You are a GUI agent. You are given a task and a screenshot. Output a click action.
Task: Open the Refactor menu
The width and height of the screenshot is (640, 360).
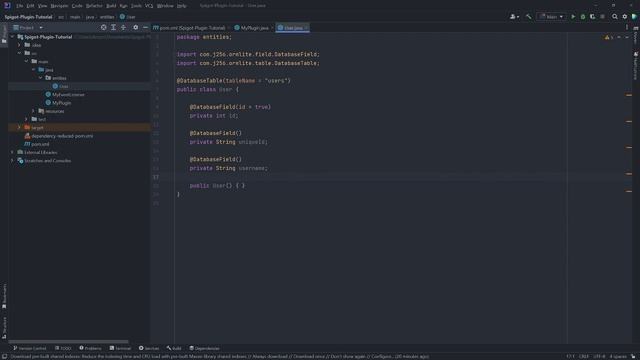(94, 6)
